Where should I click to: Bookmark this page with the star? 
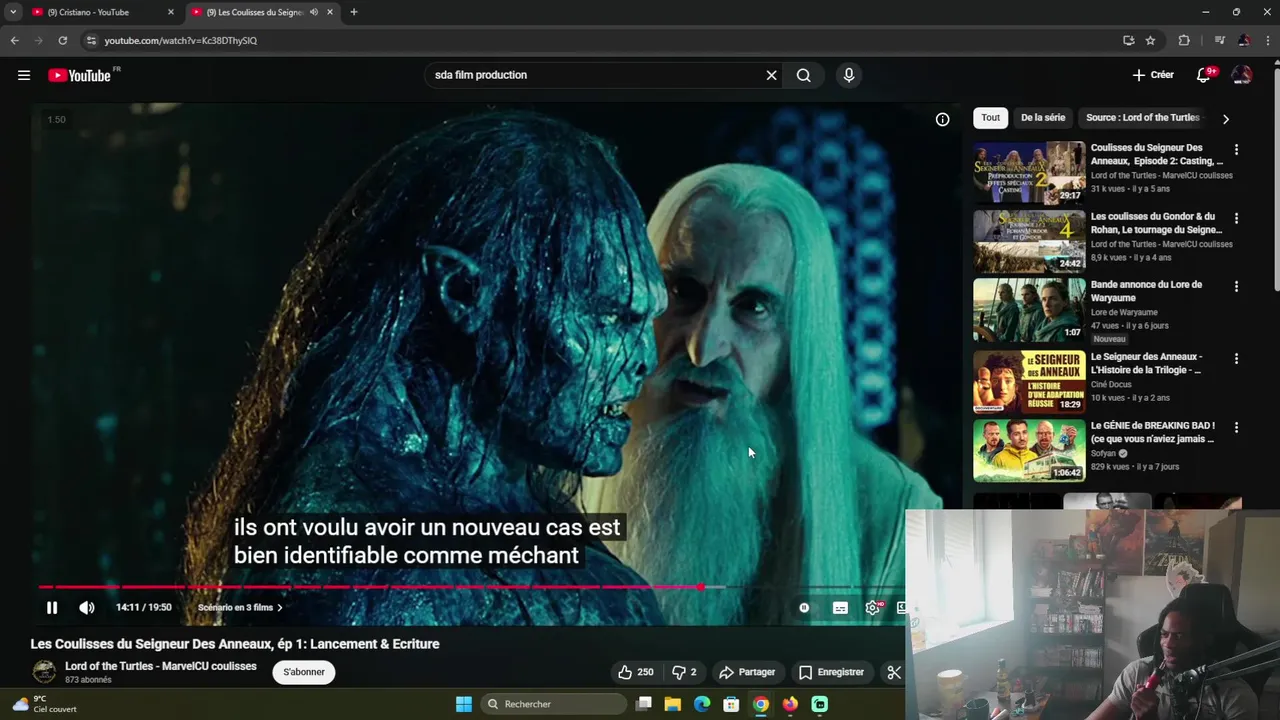click(x=1150, y=40)
